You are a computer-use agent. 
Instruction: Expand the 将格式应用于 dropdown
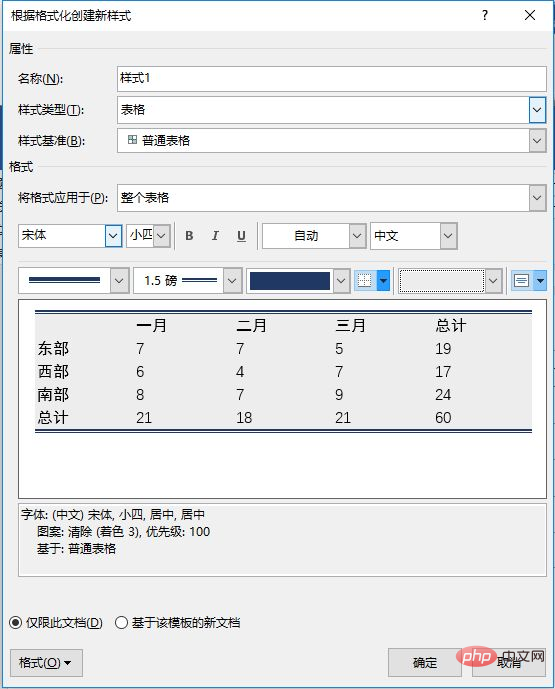[x=537, y=198]
